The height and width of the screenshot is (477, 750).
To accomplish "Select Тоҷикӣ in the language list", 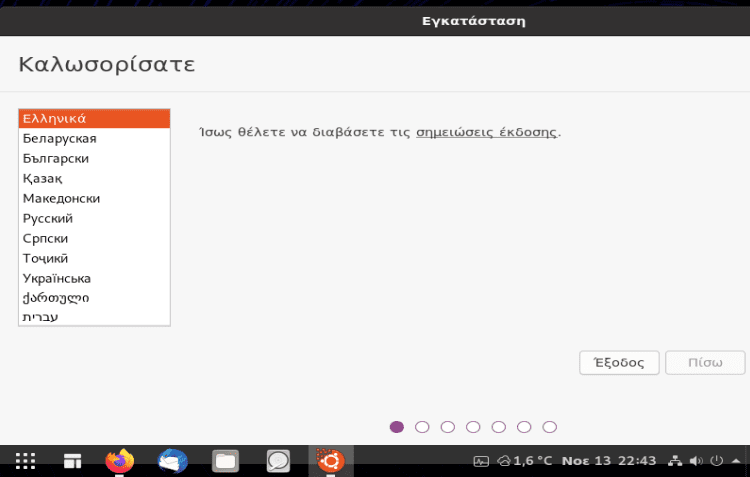I will pos(94,258).
